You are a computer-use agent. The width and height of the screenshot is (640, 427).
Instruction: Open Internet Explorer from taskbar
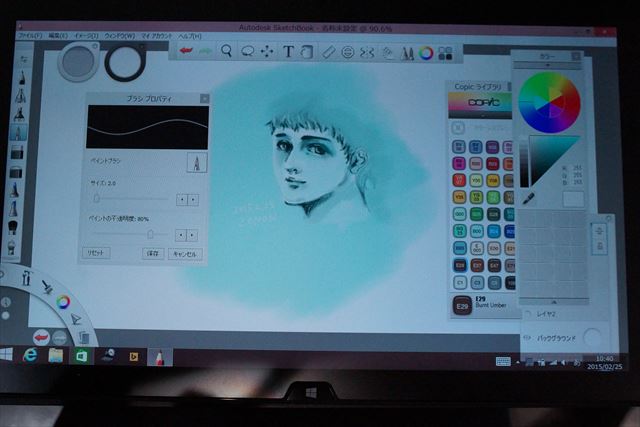[x=30, y=356]
